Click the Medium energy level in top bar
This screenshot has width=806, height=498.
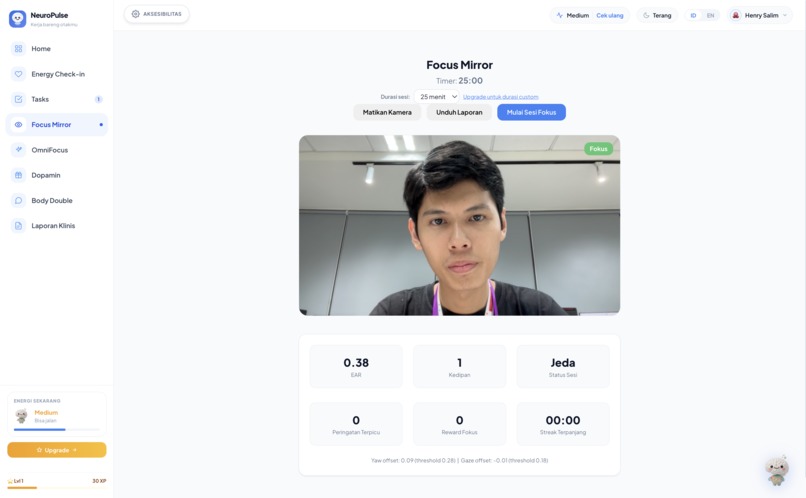coord(578,15)
